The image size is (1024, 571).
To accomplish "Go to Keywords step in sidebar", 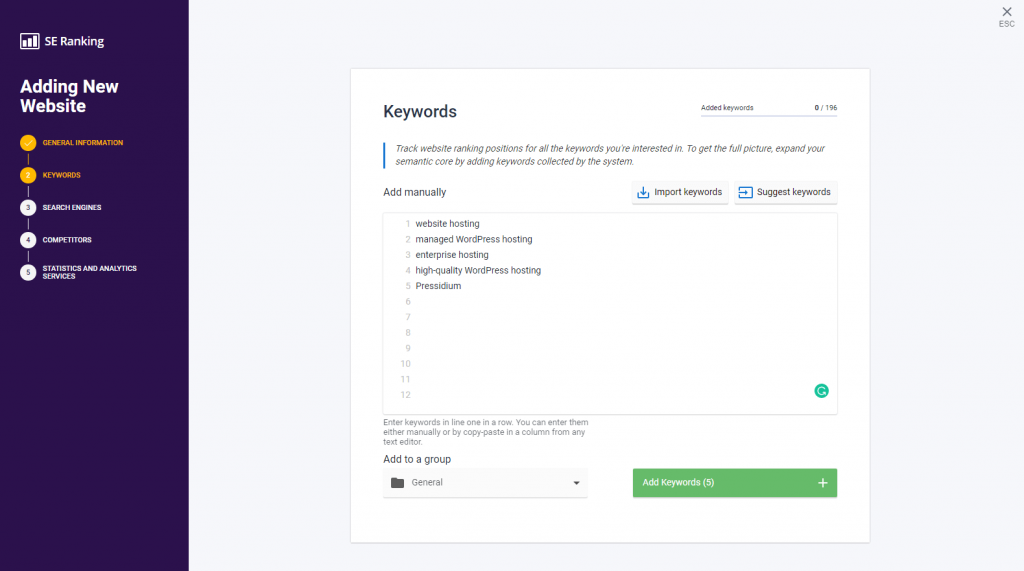I will (x=61, y=175).
